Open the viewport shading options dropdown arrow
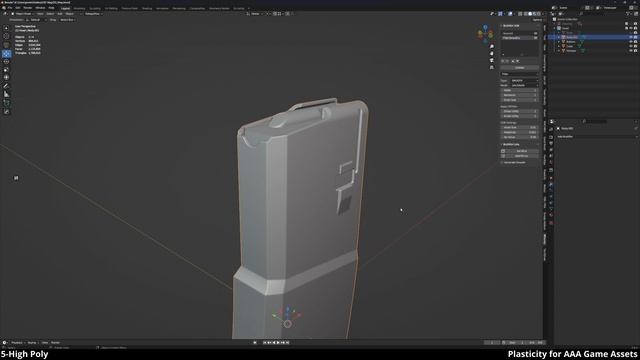 (x=542, y=14)
